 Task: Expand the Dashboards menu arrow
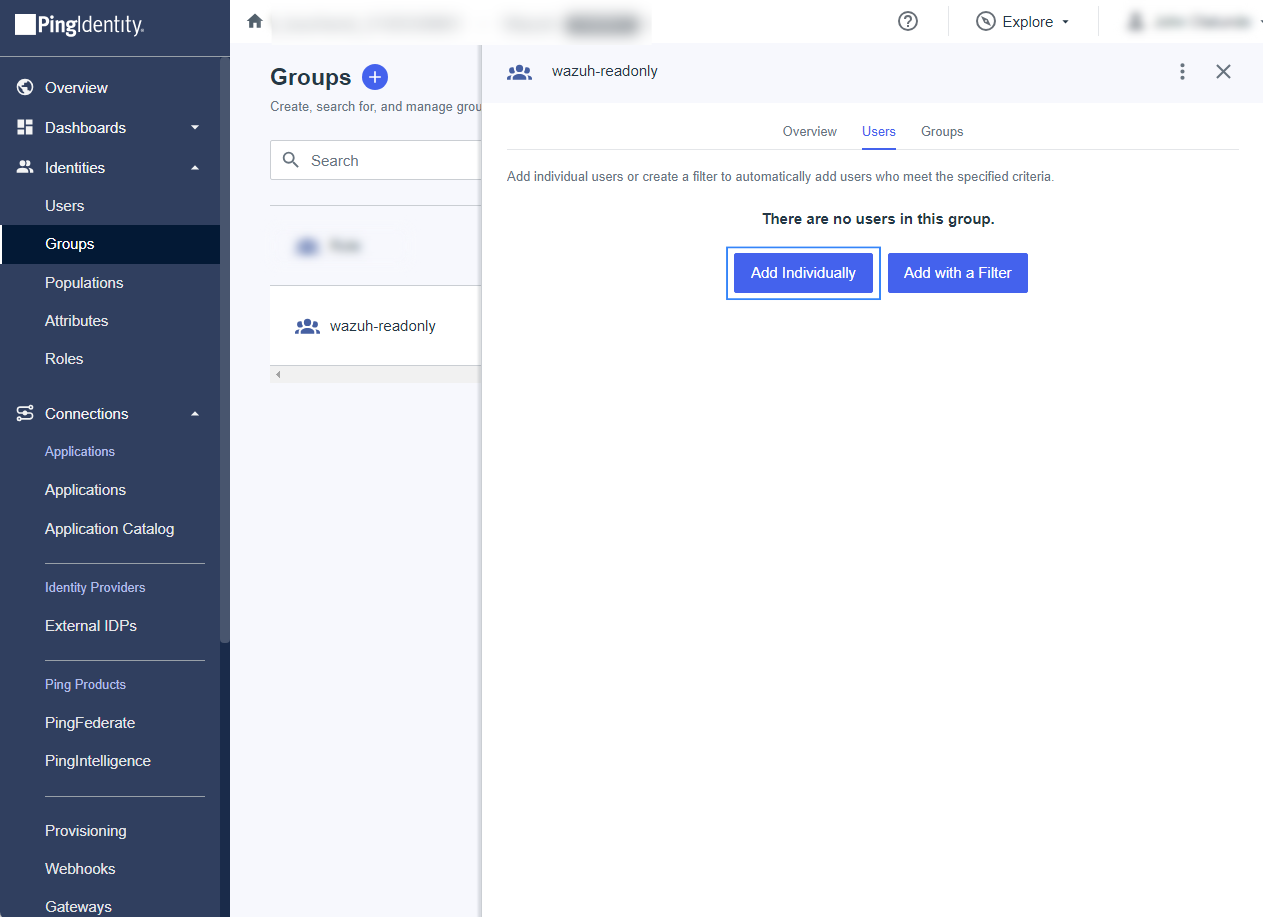click(195, 128)
